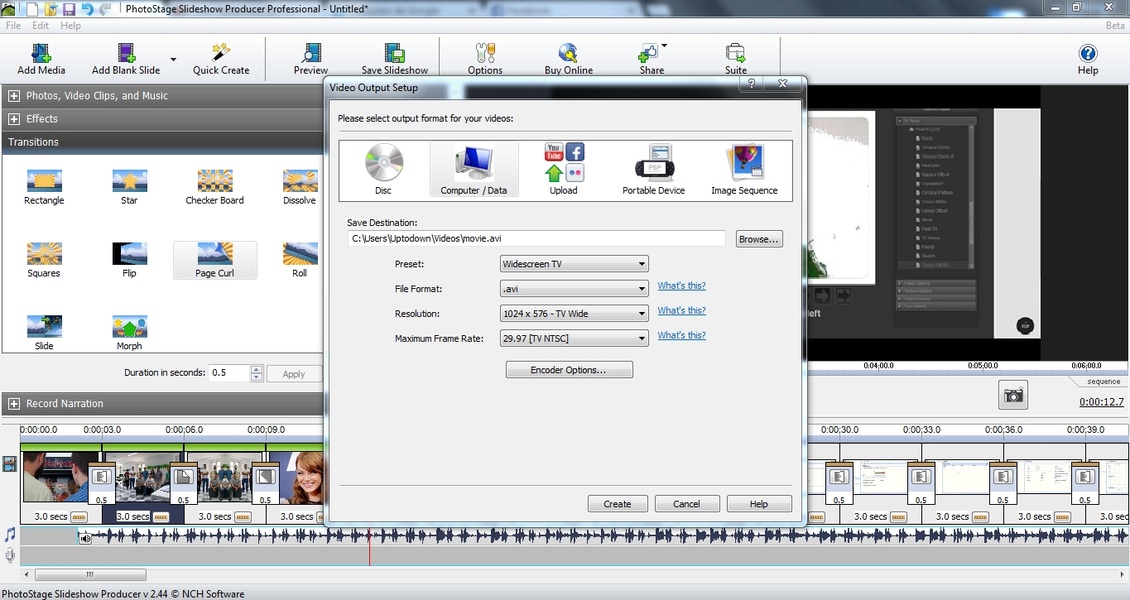Click the duration spinner arrows
This screenshot has width=1130, height=600.
click(257, 373)
